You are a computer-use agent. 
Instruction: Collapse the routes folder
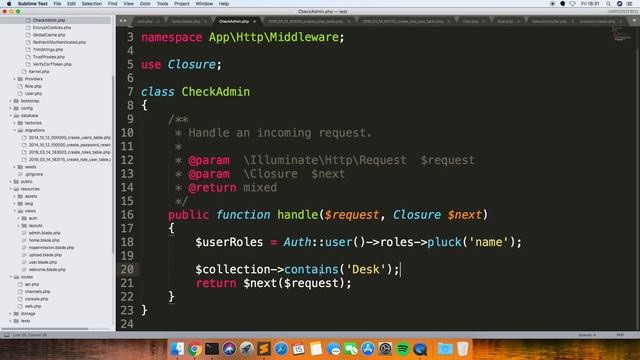pos(11,277)
